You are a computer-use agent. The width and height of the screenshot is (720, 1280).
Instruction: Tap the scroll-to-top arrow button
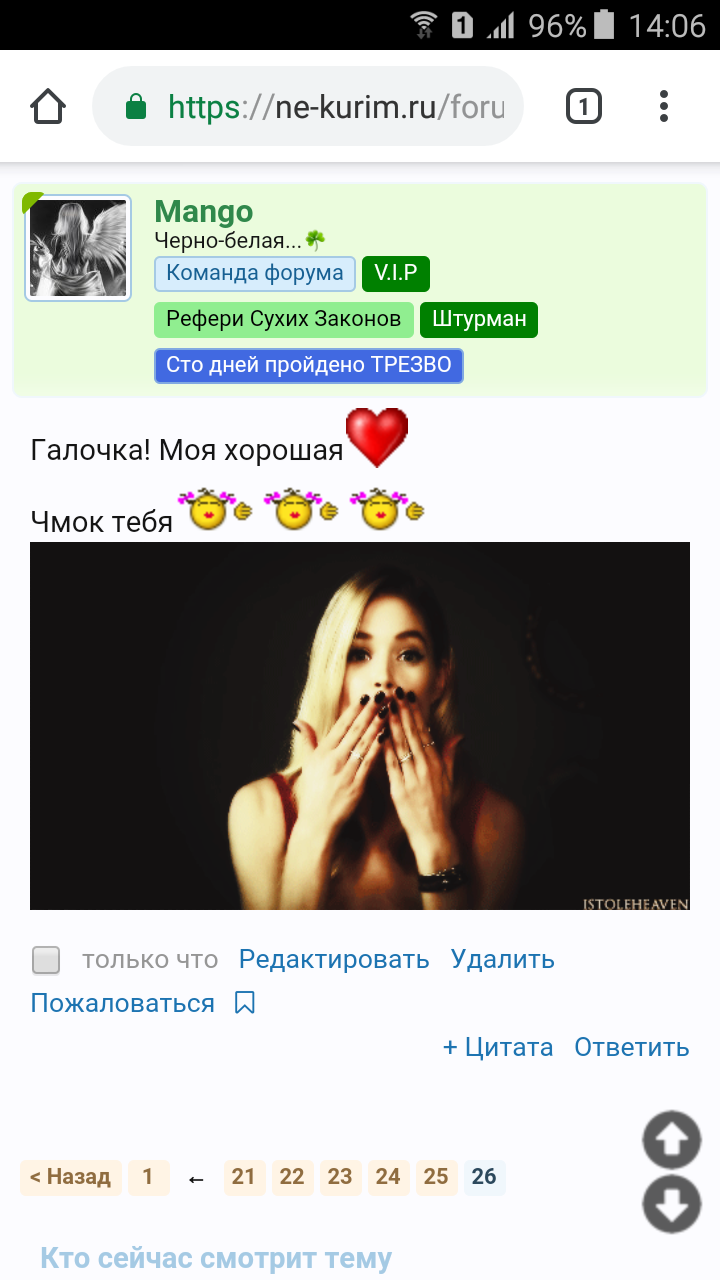pos(671,1140)
